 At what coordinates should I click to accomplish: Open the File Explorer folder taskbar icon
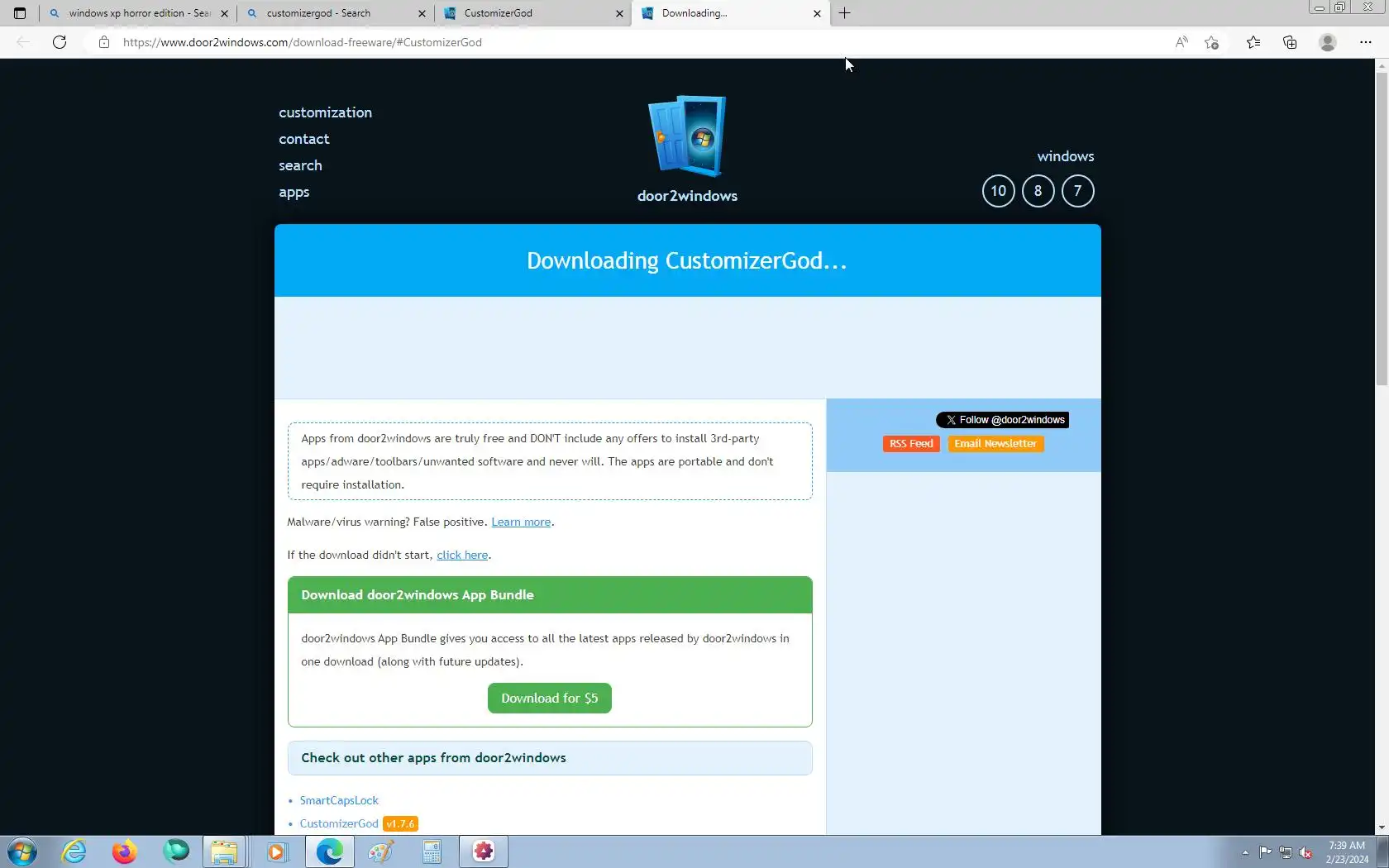point(224,851)
